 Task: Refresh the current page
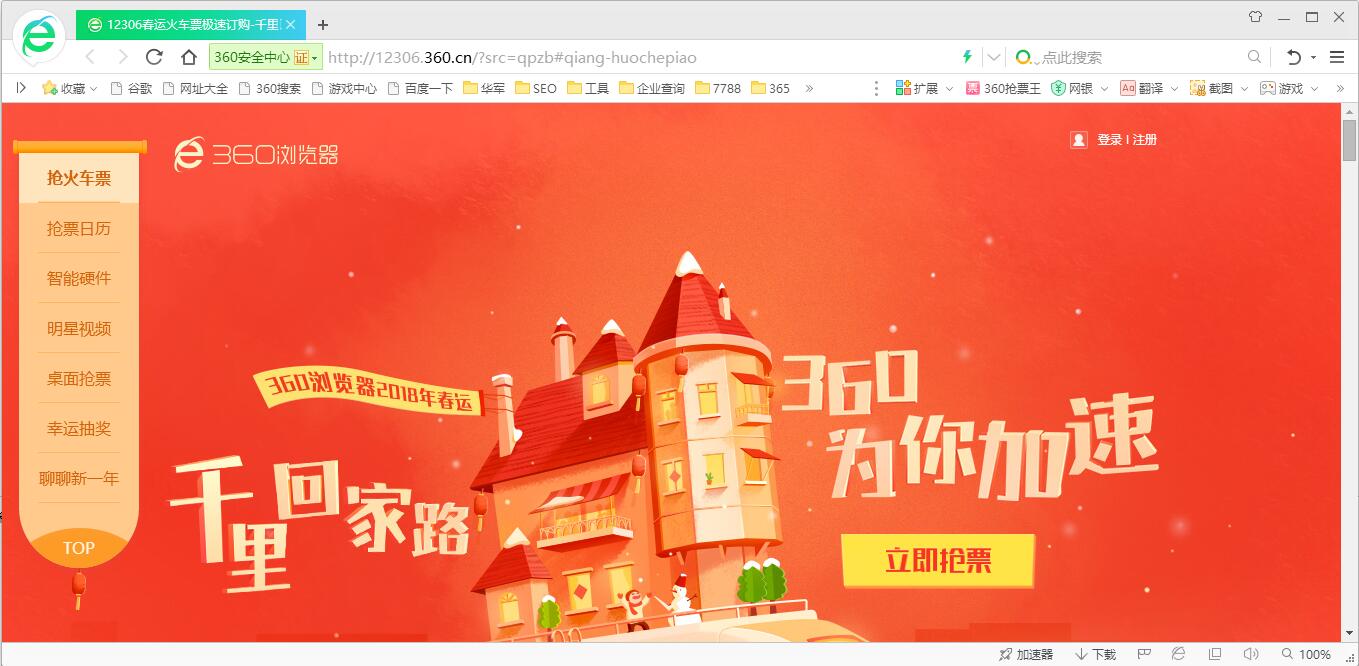154,58
